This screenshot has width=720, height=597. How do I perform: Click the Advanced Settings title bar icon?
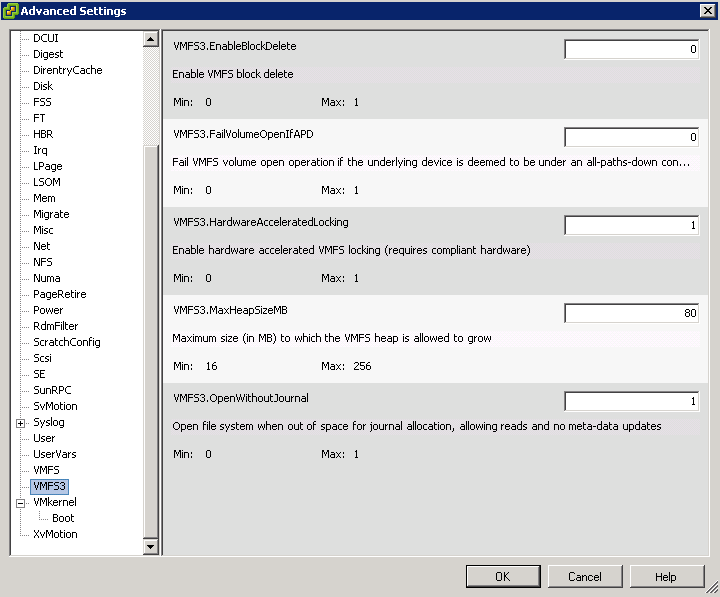click(10, 11)
